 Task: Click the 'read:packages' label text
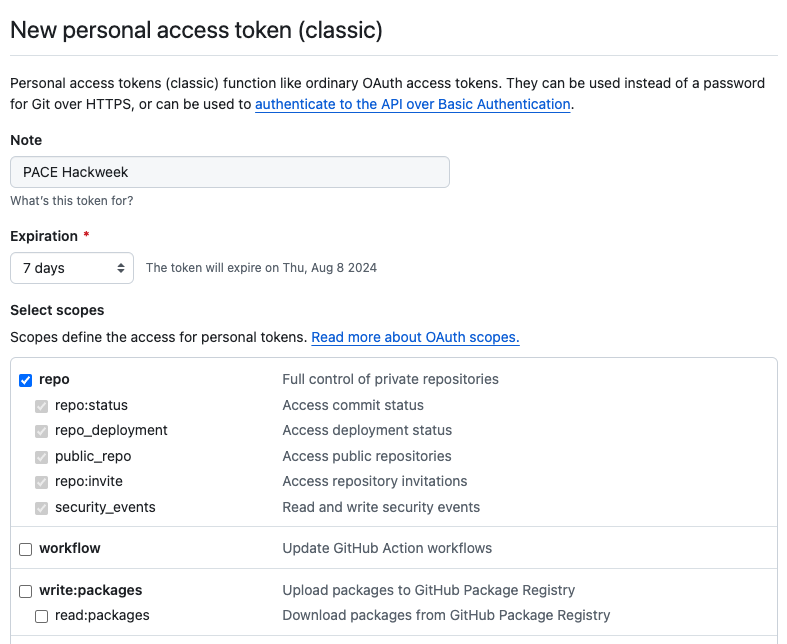102,615
